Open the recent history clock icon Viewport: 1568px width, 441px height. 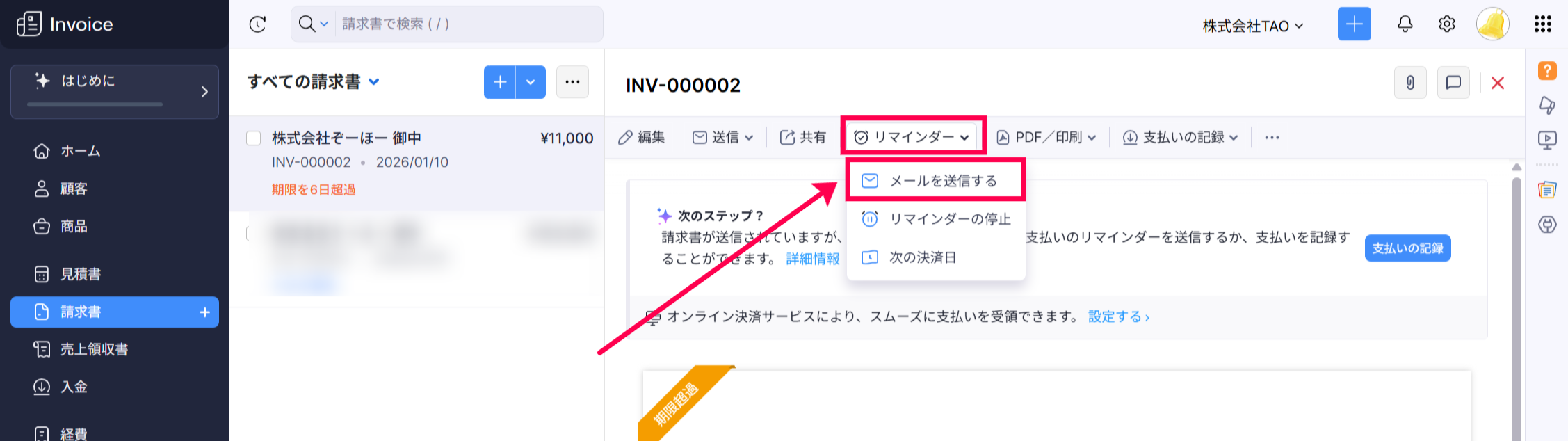click(x=257, y=24)
